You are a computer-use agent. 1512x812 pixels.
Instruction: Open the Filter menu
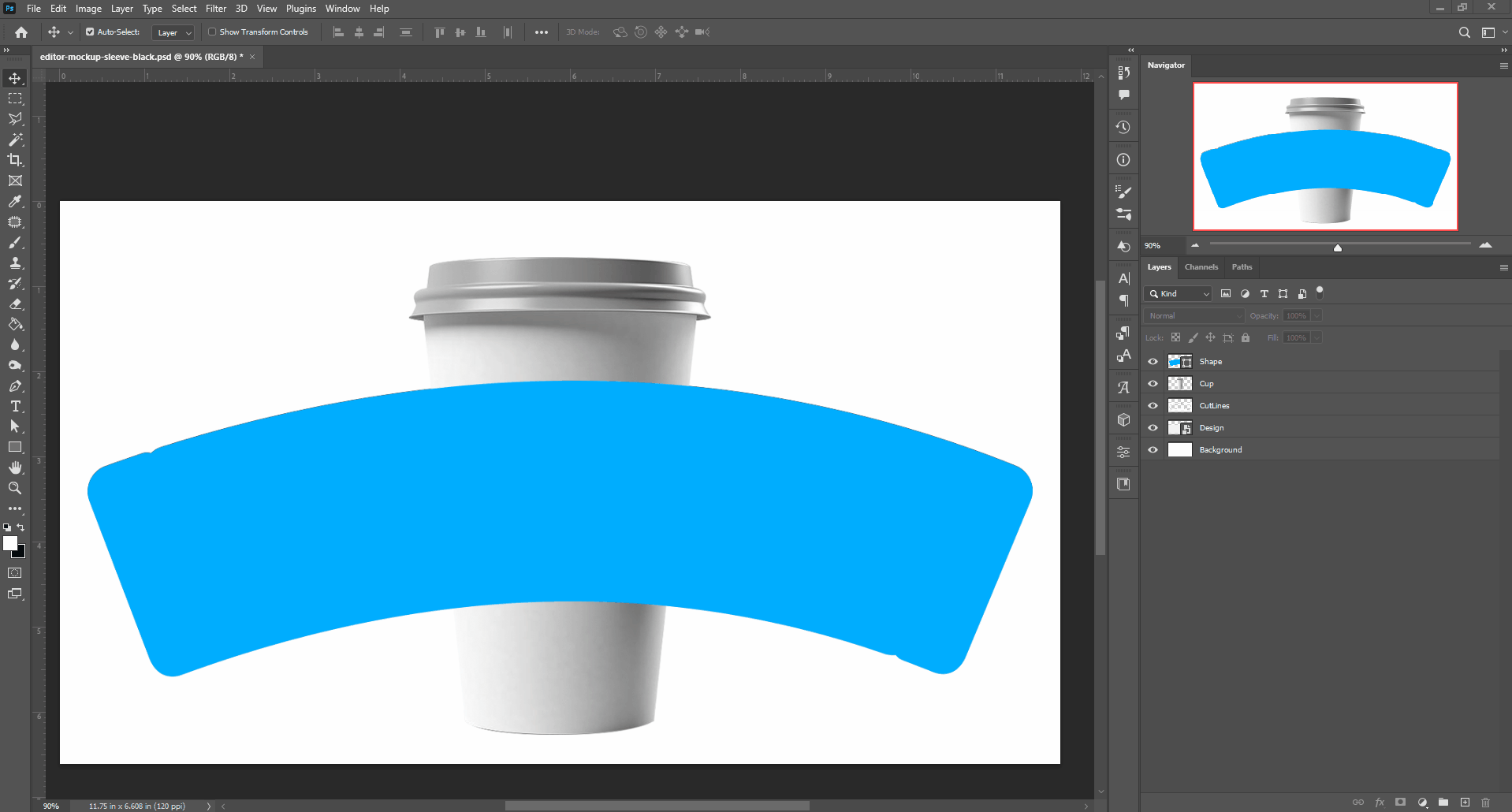pos(215,9)
